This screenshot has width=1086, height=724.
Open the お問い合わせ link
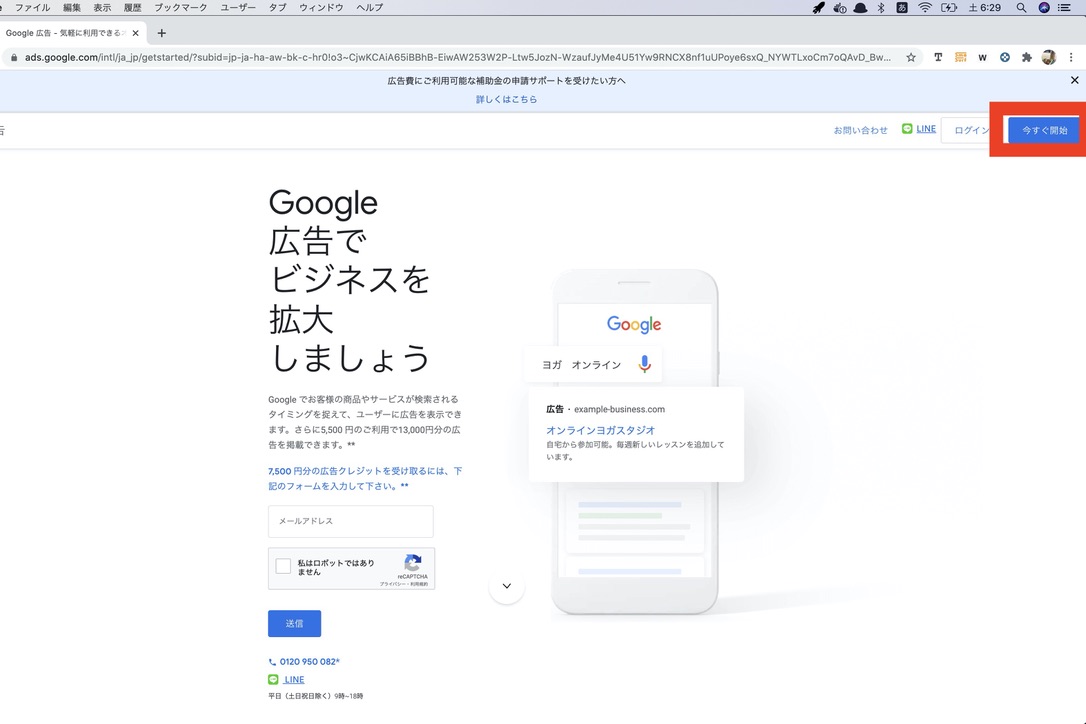(x=860, y=130)
